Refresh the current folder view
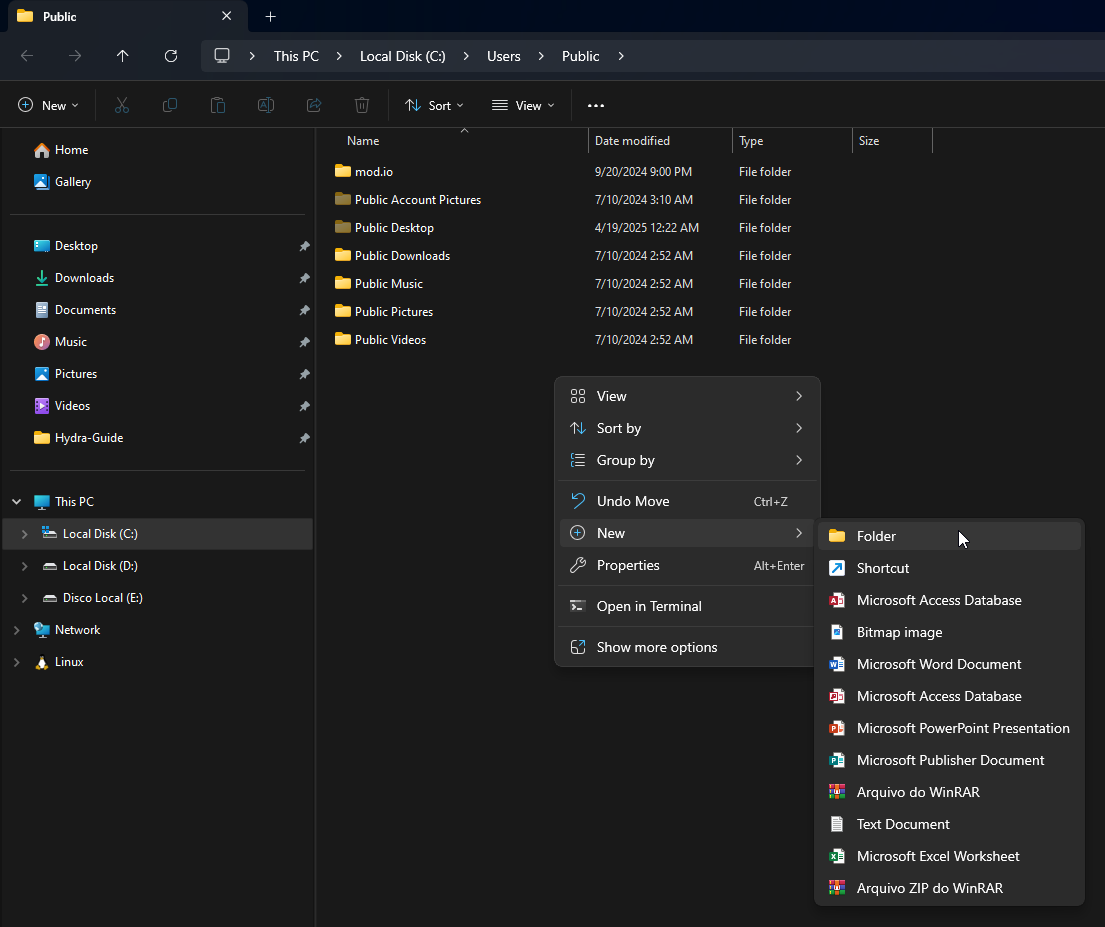The image size is (1105, 927). pos(171,56)
